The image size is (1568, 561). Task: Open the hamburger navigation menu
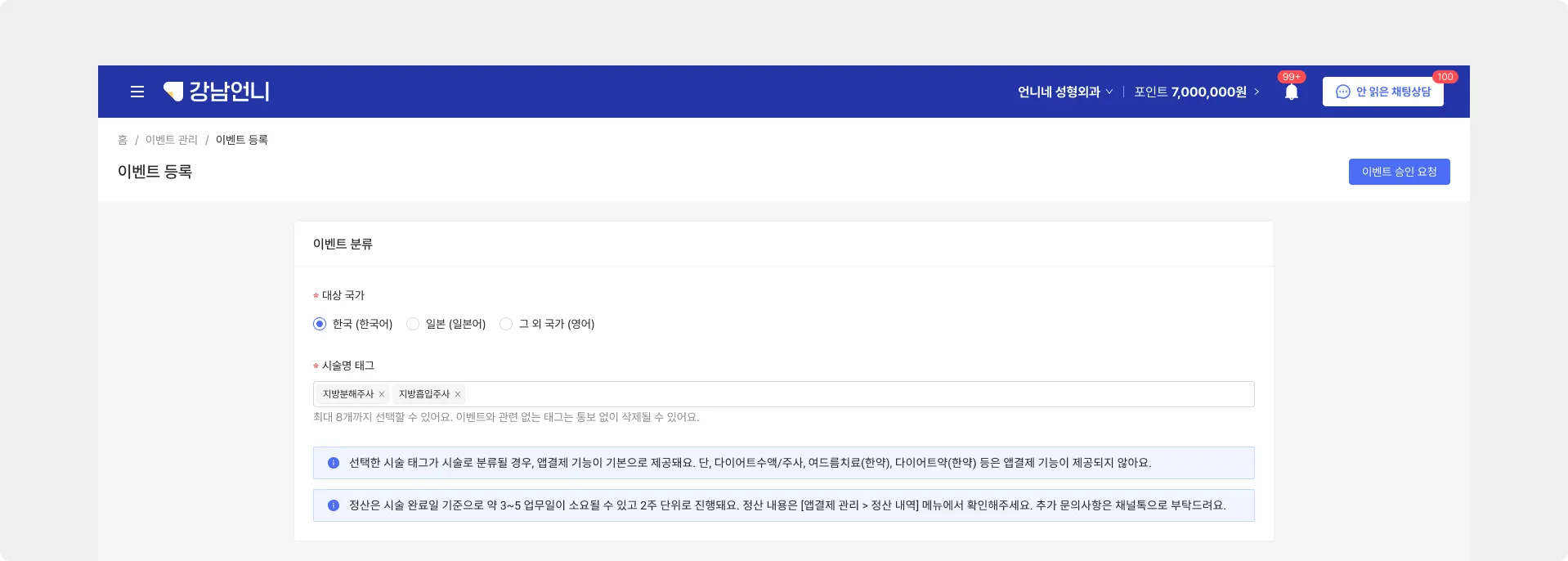[137, 92]
